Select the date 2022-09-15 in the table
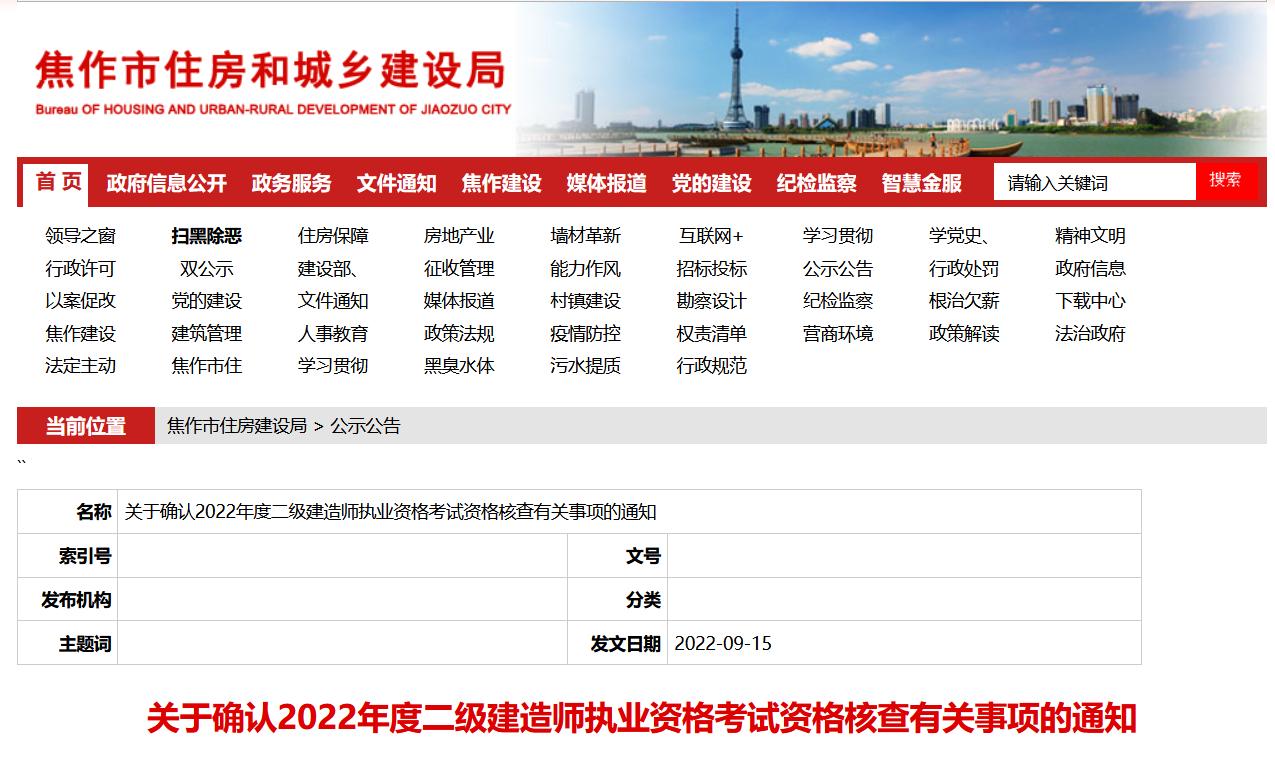This screenshot has height=765, width=1275. 723,643
